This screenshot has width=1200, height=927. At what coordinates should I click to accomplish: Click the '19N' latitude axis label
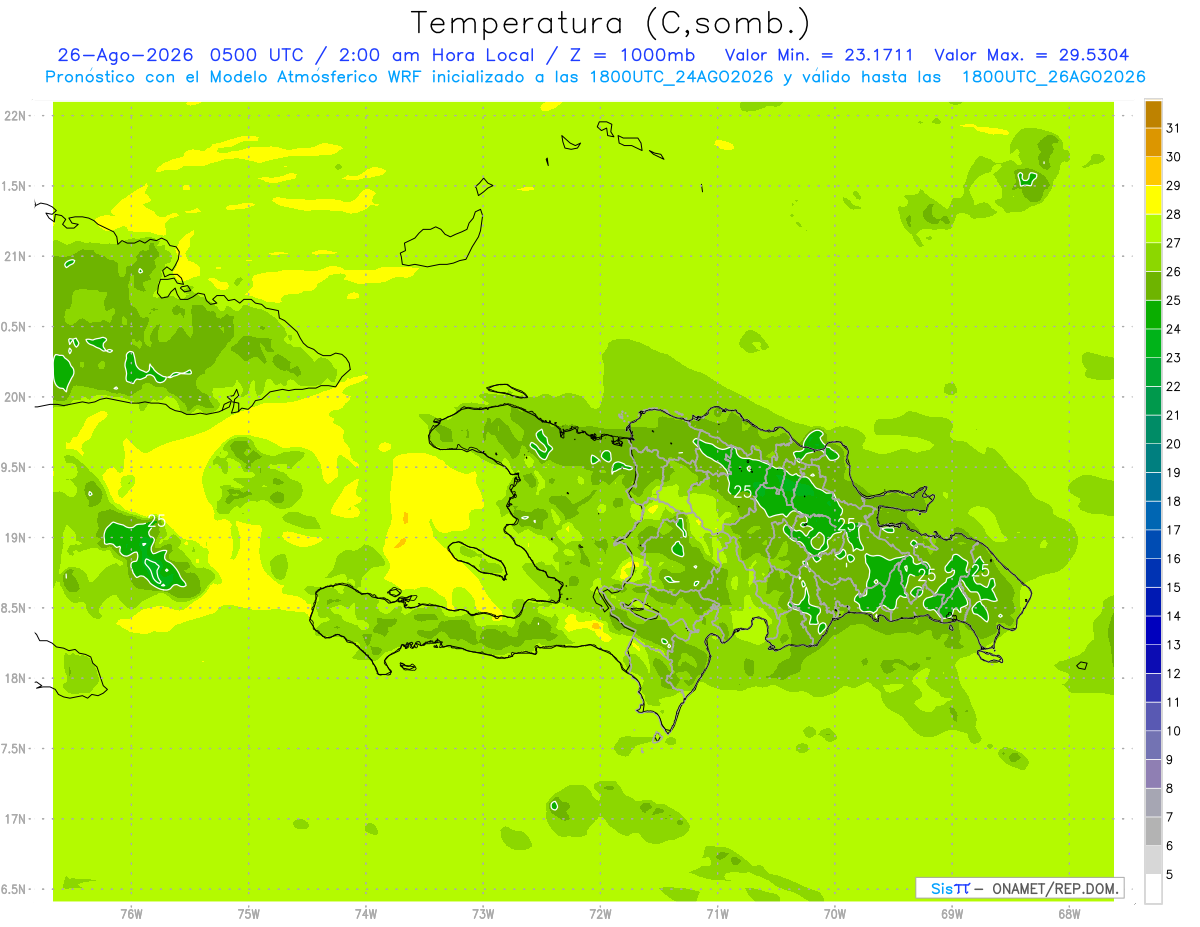click(x=15, y=538)
